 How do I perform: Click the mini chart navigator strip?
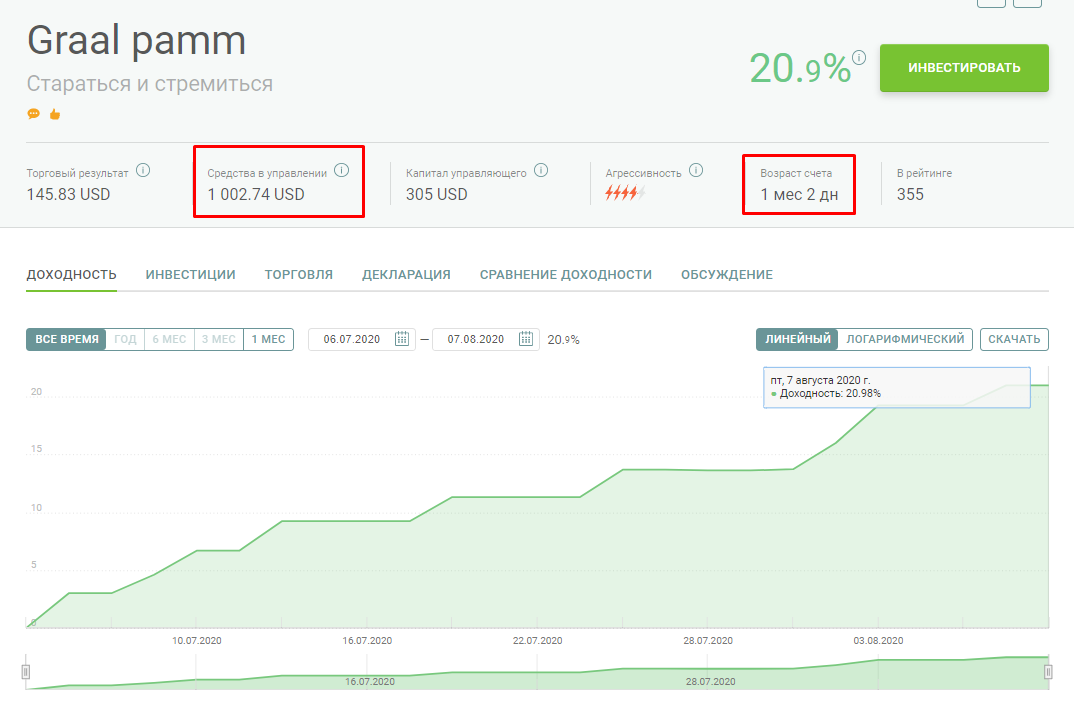[x=537, y=672]
